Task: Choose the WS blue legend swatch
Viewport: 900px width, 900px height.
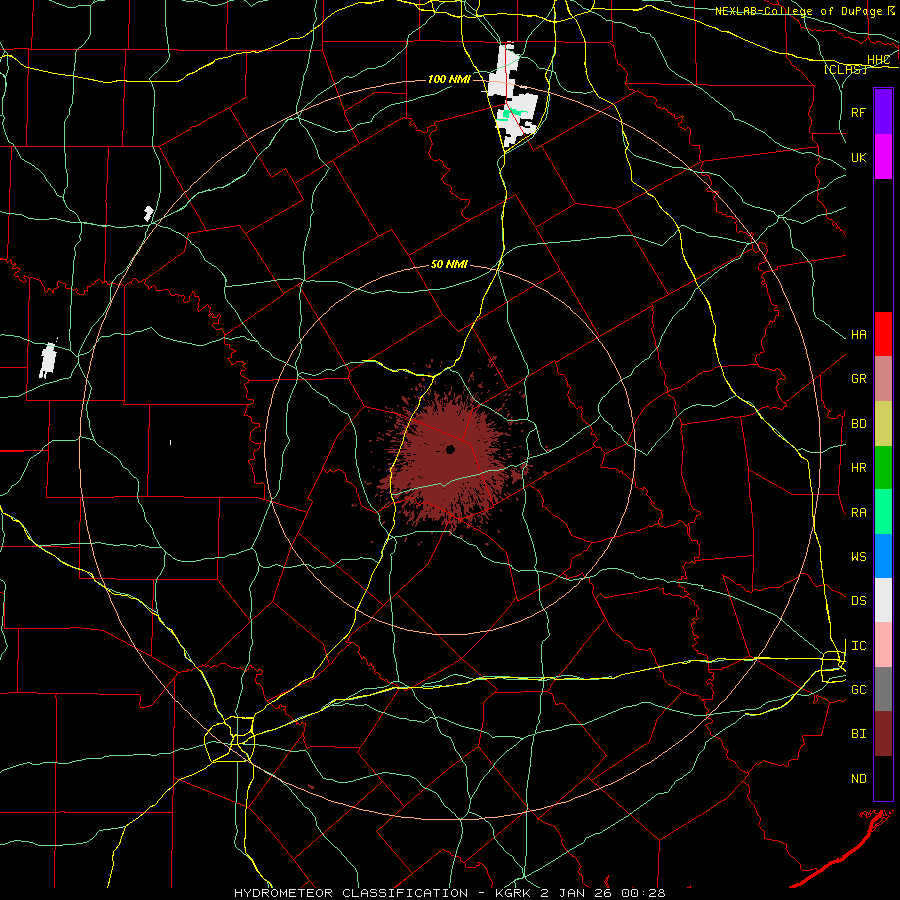Action: click(883, 556)
